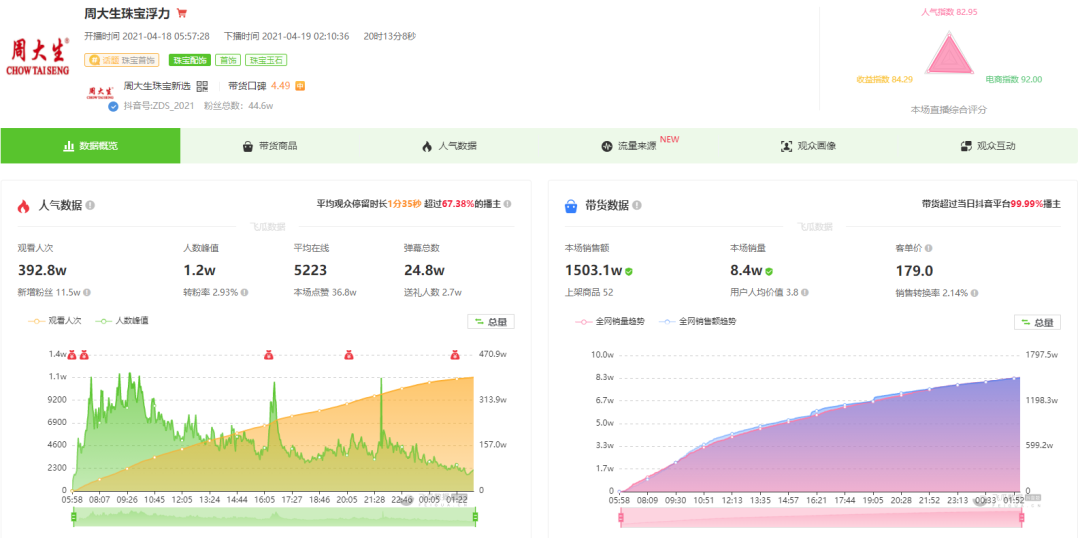The image size is (1080, 538).
Task: Click the blue verified badge by 抖音号
Action: [113, 107]
